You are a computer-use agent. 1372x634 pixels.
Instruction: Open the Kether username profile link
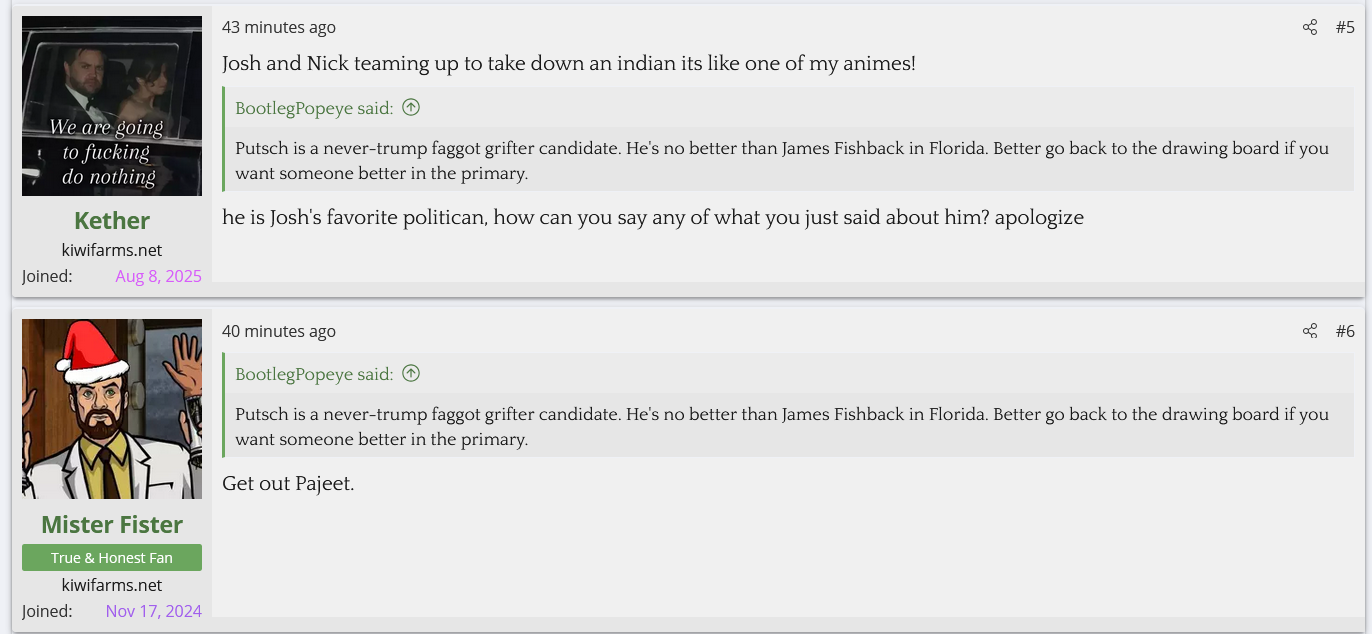point(112,221)
